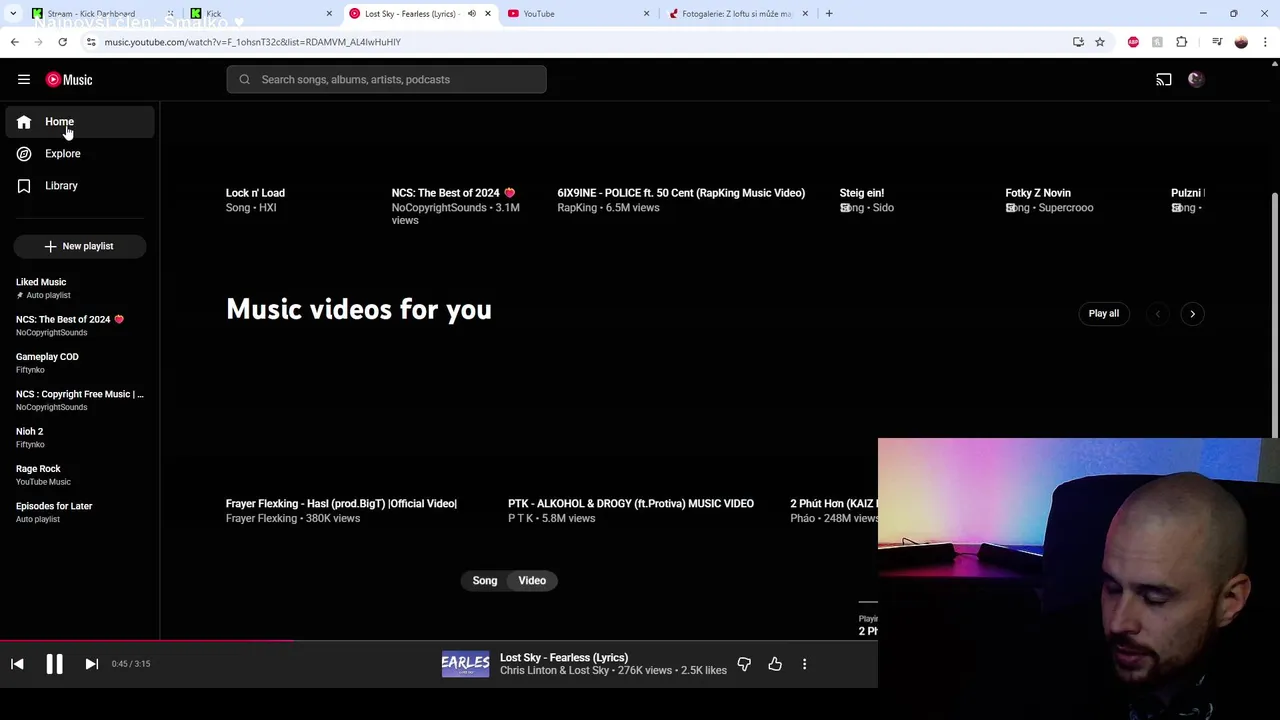
Task: Open the account avatar menu
Action: [1196, 80]
